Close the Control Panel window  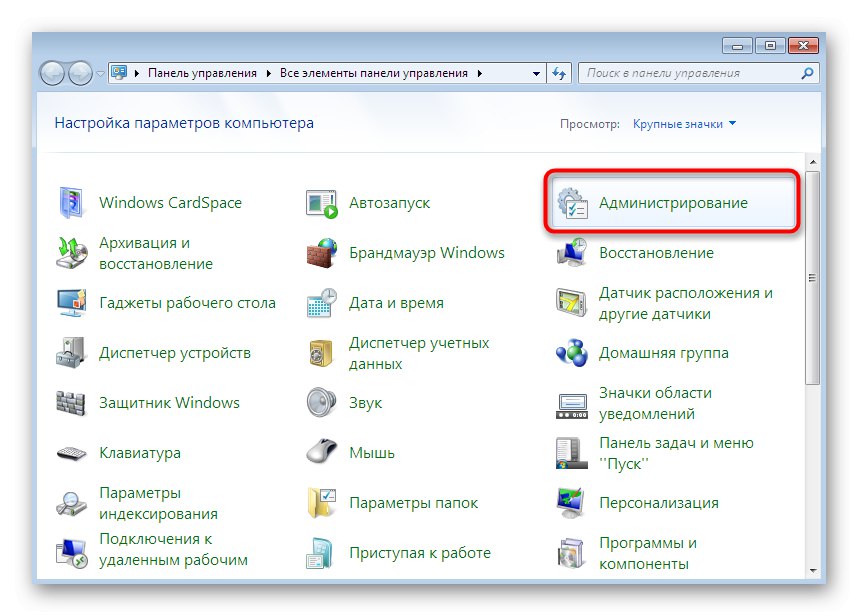(803, 46)
